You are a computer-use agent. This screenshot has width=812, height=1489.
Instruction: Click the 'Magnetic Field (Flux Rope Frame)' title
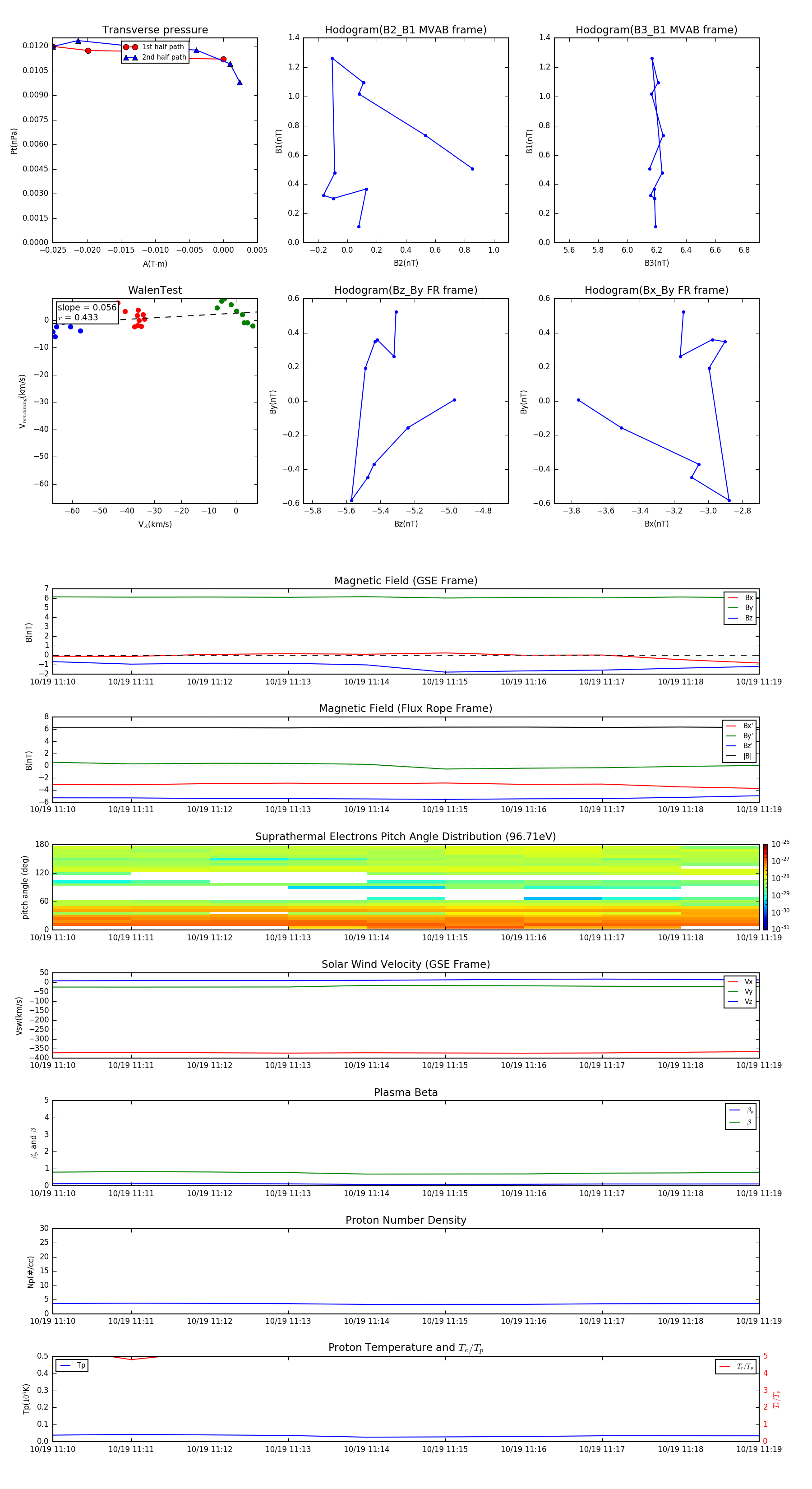406,709
